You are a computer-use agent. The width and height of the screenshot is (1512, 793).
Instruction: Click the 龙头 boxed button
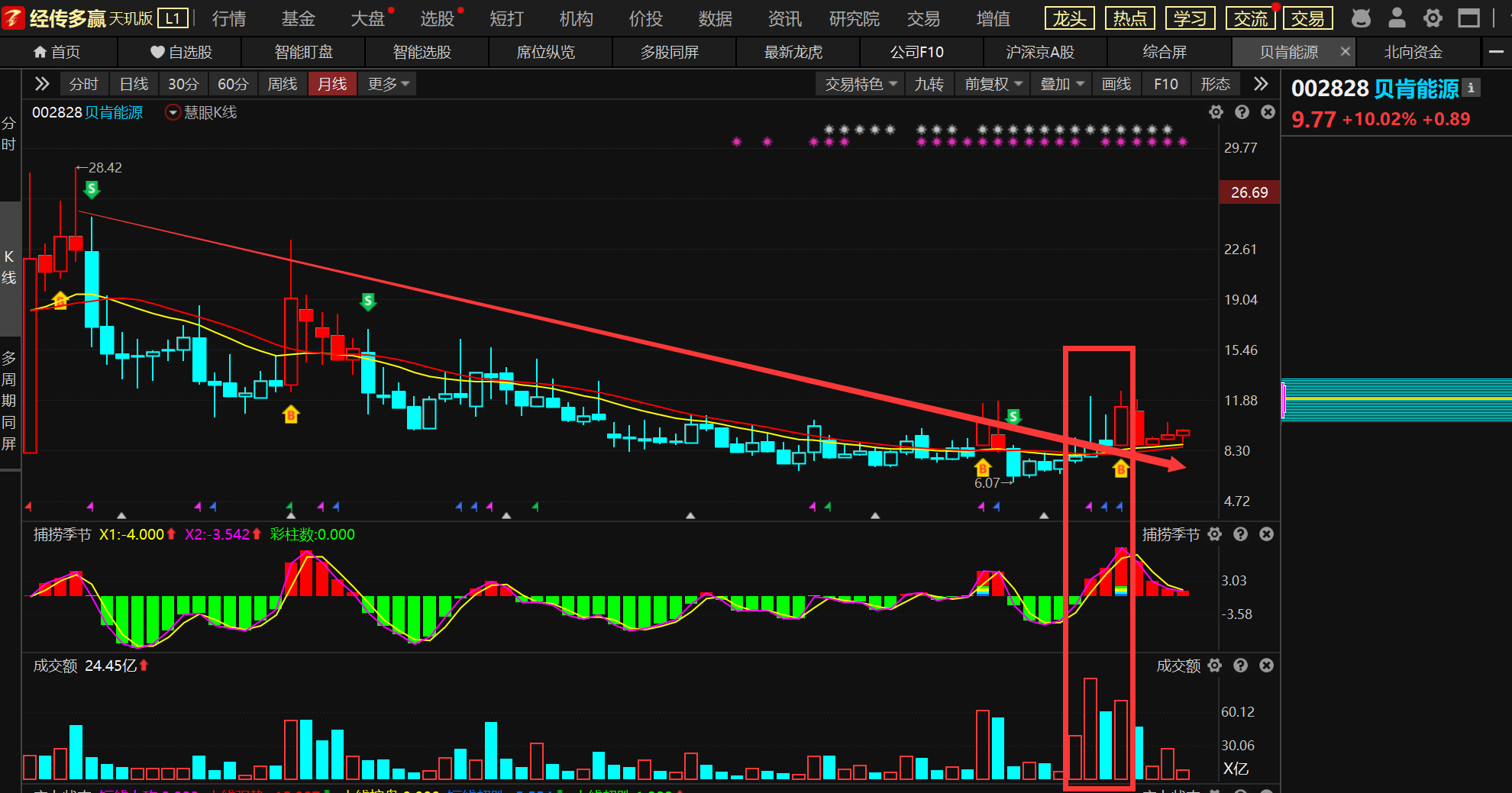(x=1070, y=18)
